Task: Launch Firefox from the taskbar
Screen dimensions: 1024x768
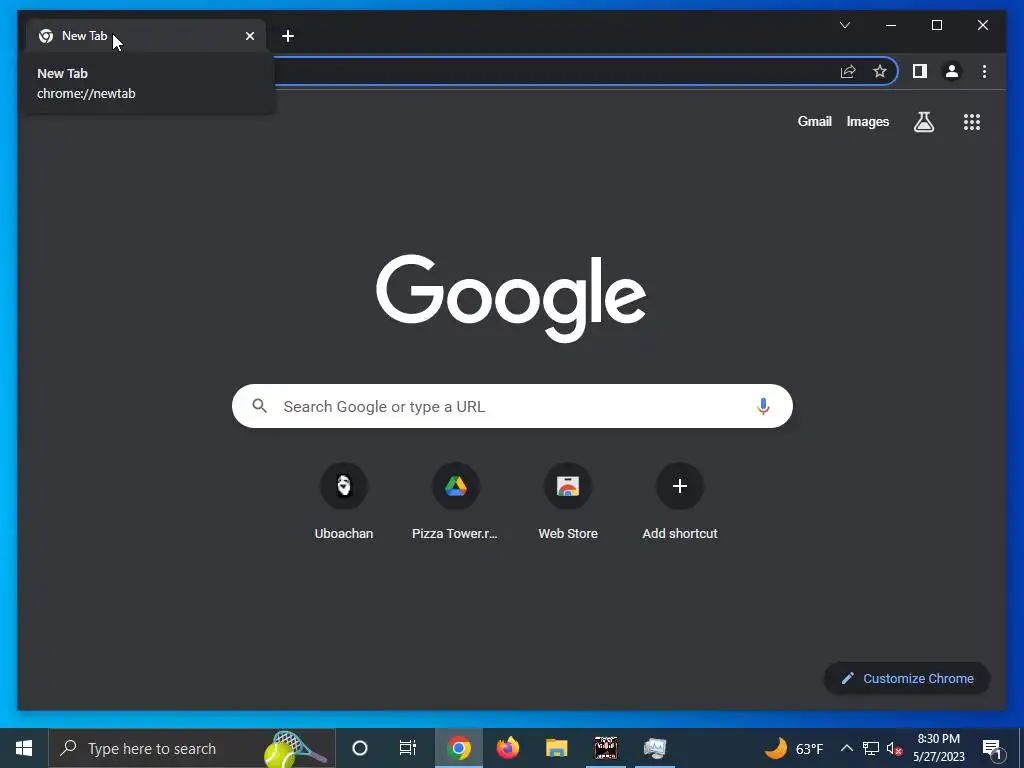Action: [507, 748]
